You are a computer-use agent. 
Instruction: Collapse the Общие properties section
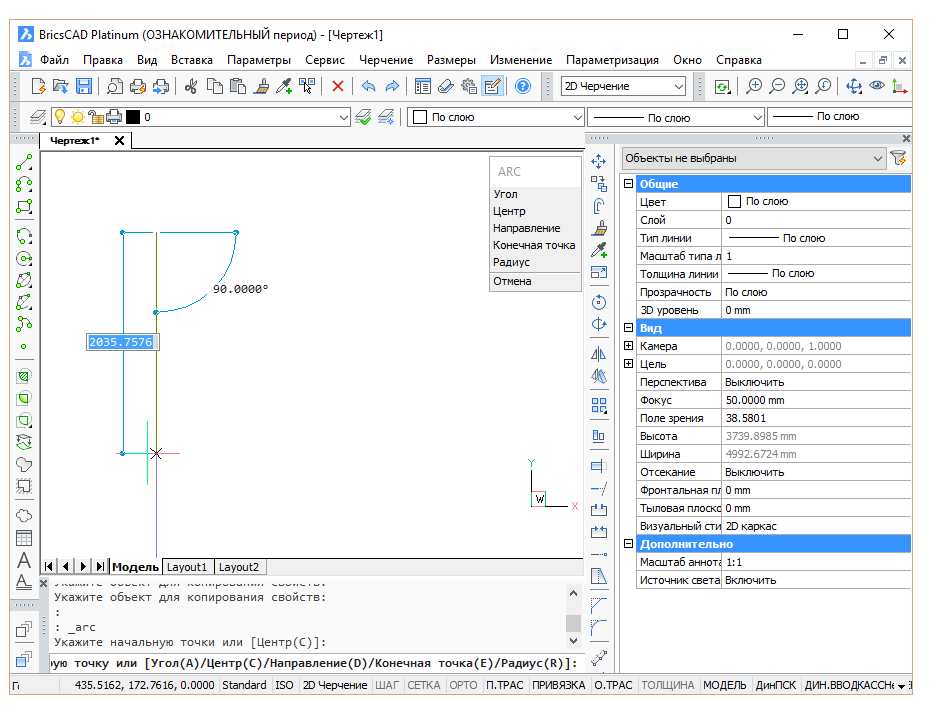pyautogui.click(x=628, y=183)
